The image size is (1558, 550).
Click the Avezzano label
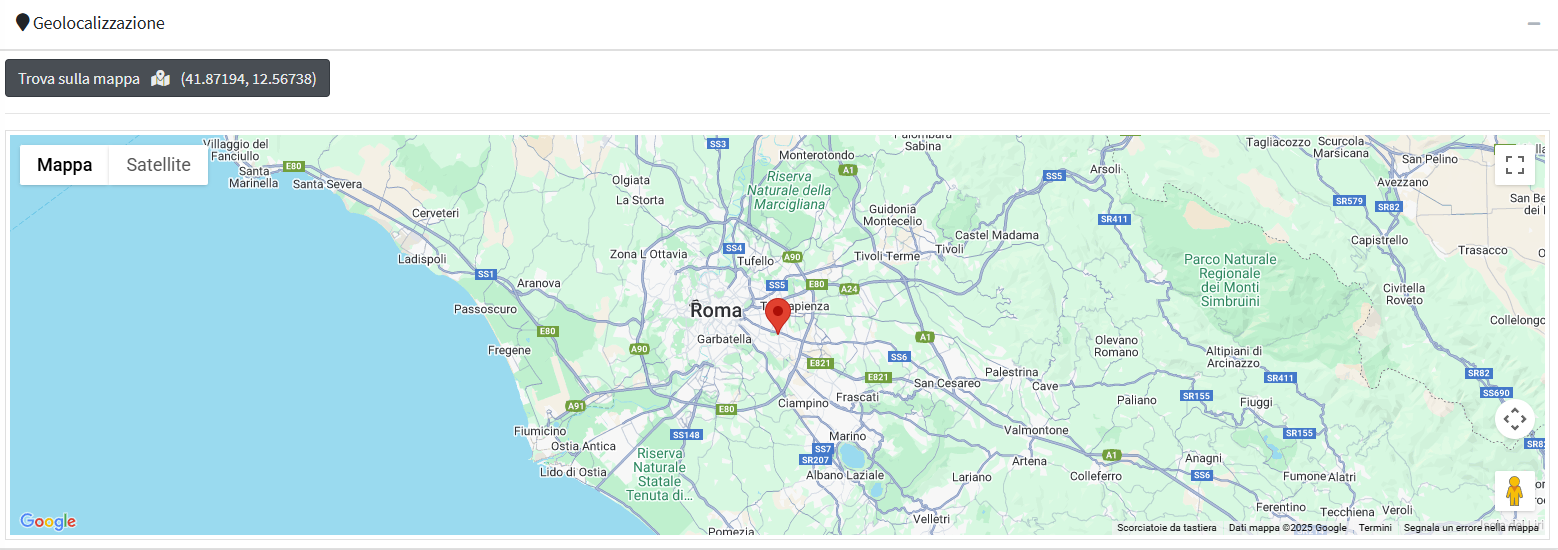click(x=1403, y=183)
